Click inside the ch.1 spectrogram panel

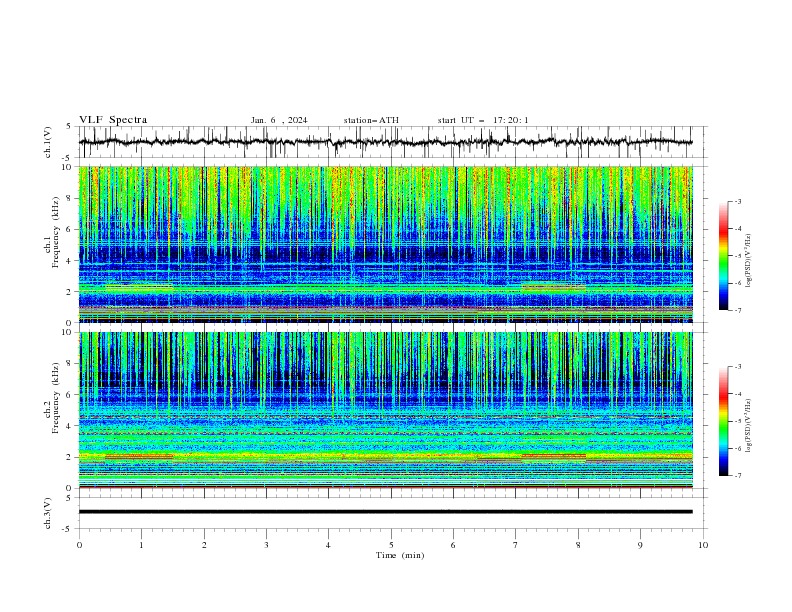pos(386,244)
